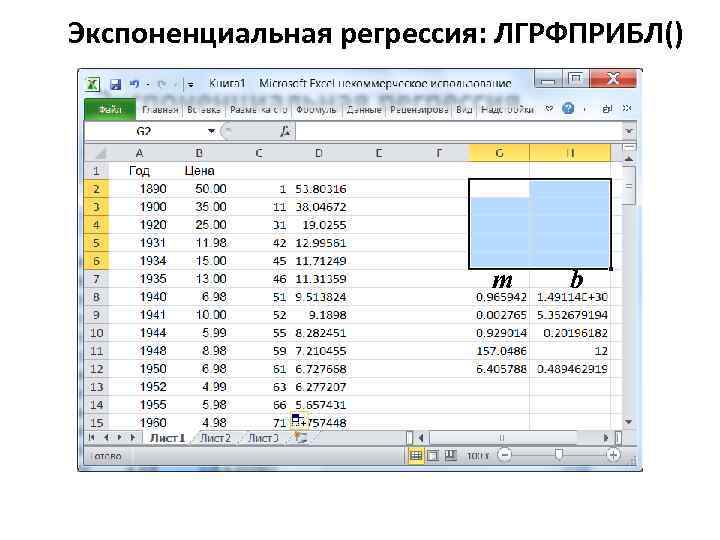Select Page Layout view icon
Screen dimensions: 720x540
point(433,456)
